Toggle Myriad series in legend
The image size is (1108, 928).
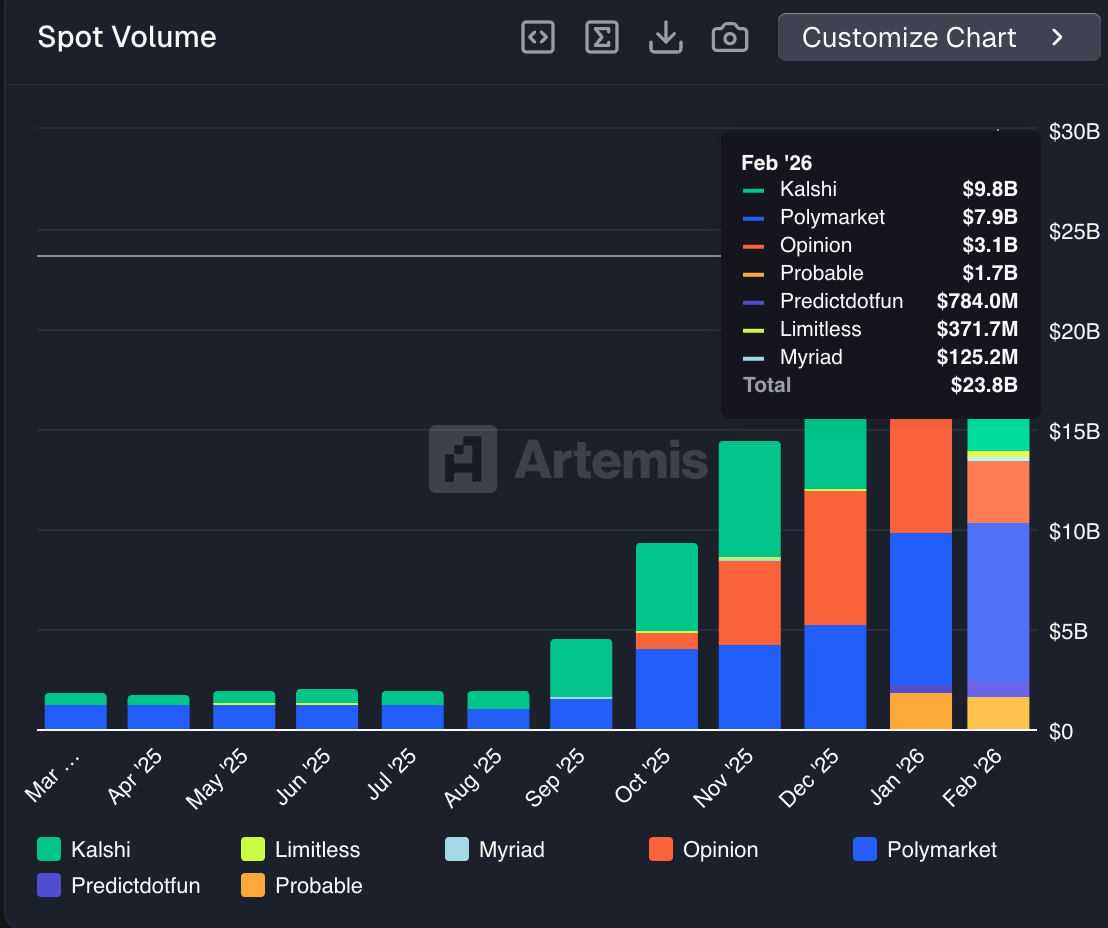(x=511, y=850)
